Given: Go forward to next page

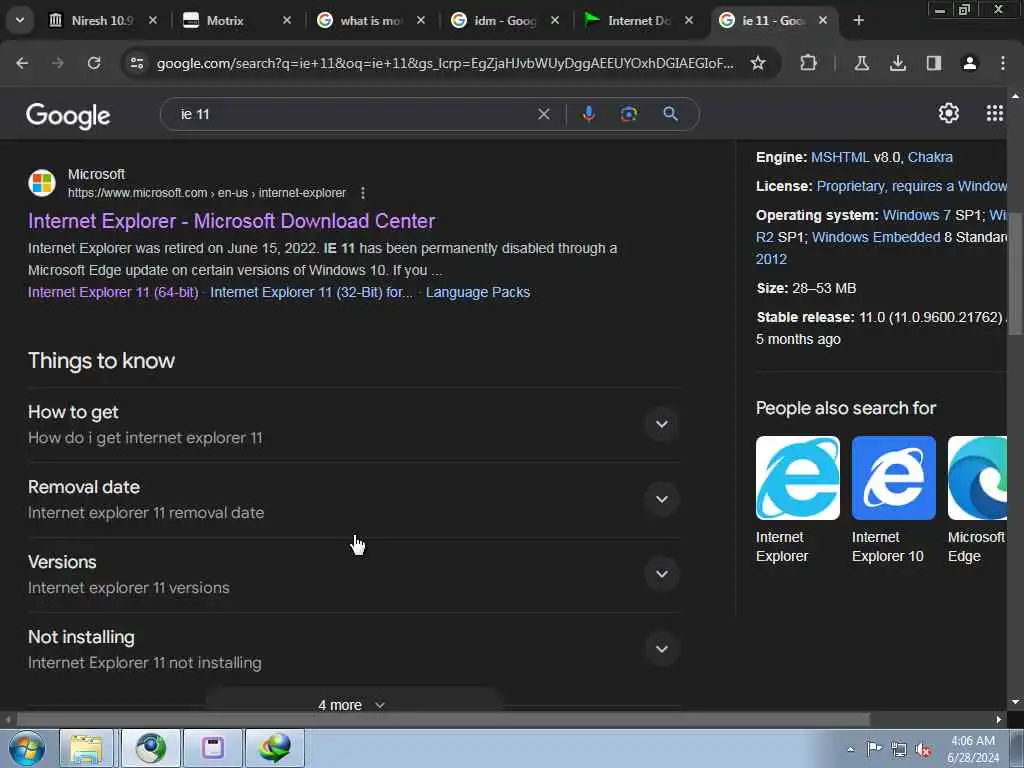Looking at the screenshot, I should pyautogui.click(x=58, y=63).
